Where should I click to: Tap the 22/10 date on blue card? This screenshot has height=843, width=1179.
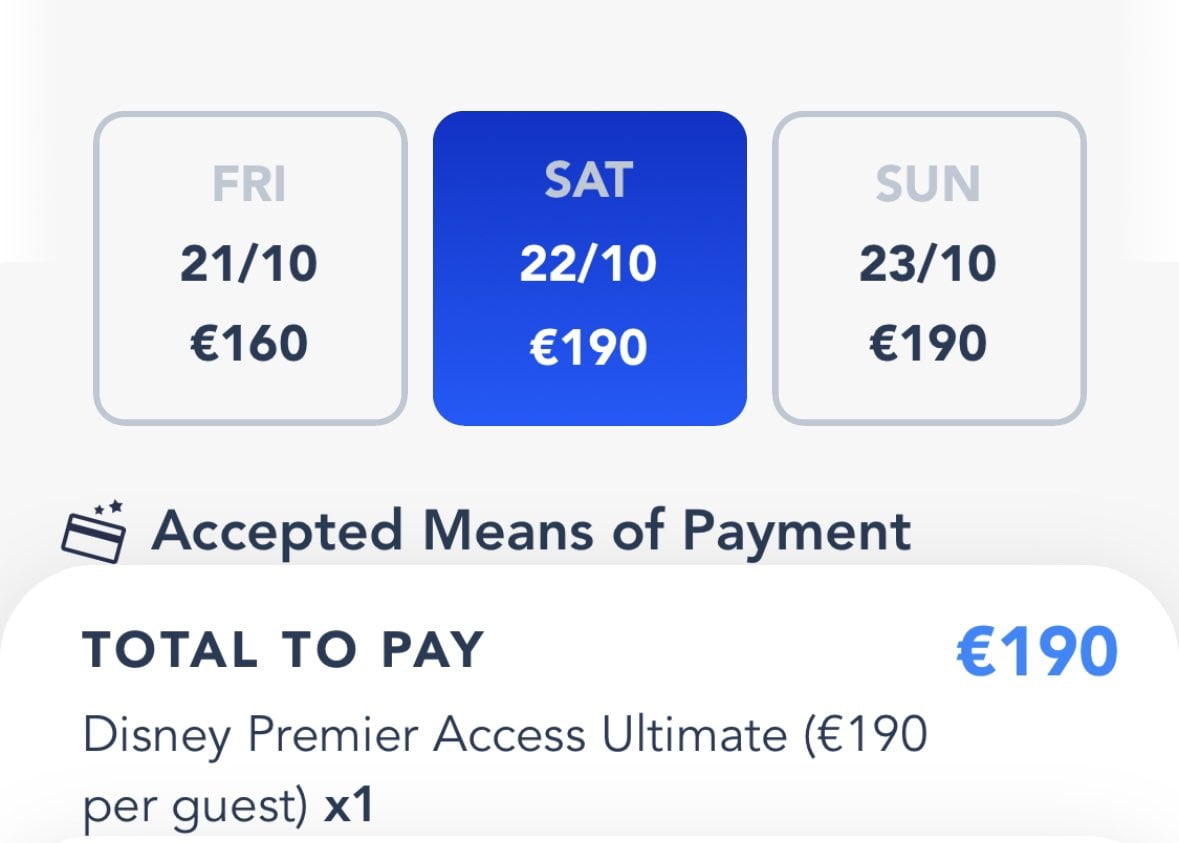pos(589,264)
